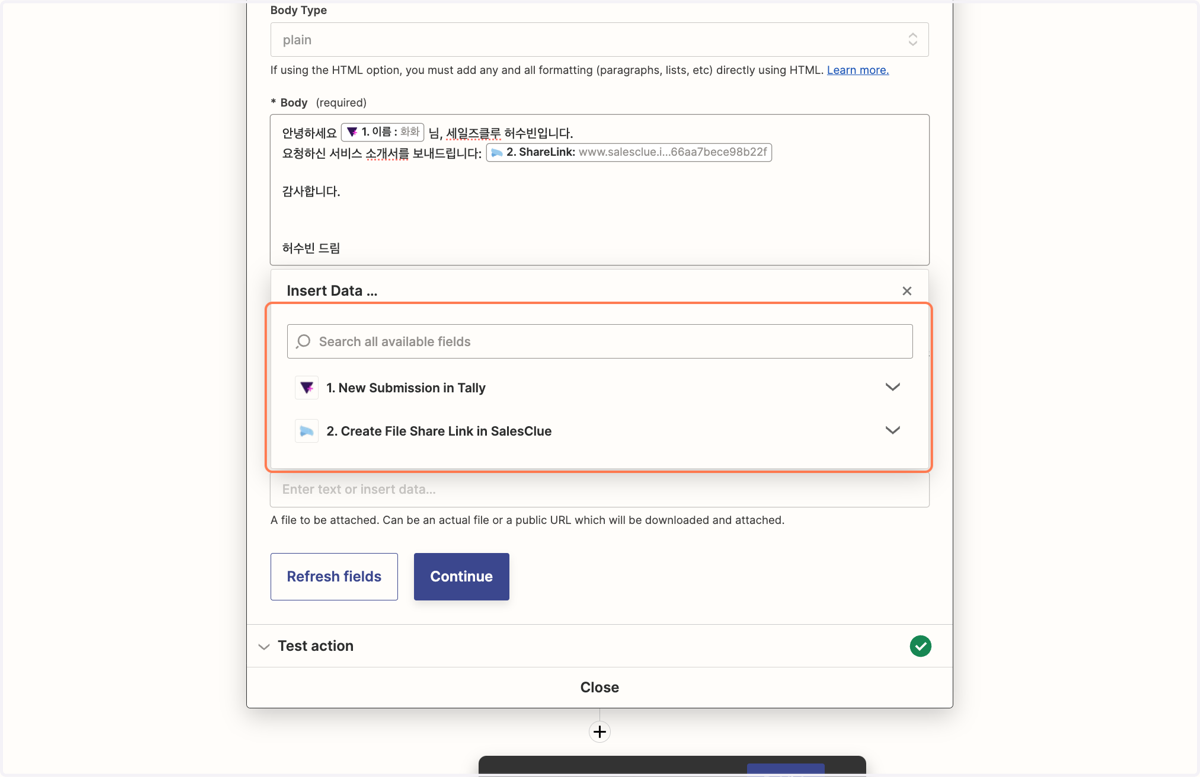Open the Learn more link
1200x777 pixels.
[857, 70]
